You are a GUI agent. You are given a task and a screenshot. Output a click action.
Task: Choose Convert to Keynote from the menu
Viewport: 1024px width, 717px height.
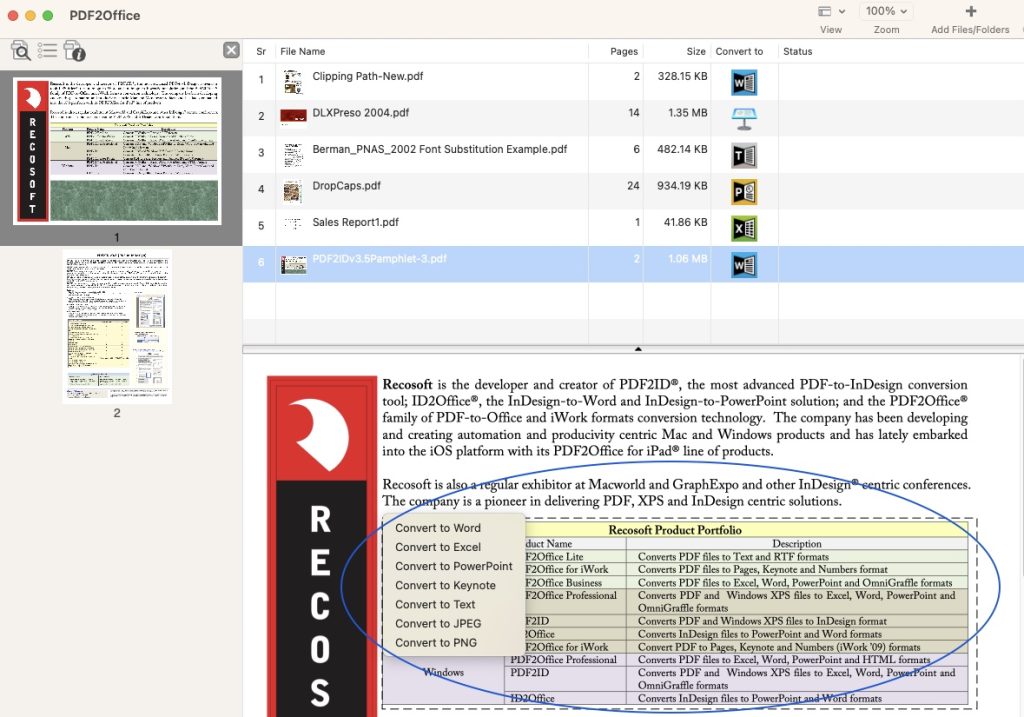point(452,585)
